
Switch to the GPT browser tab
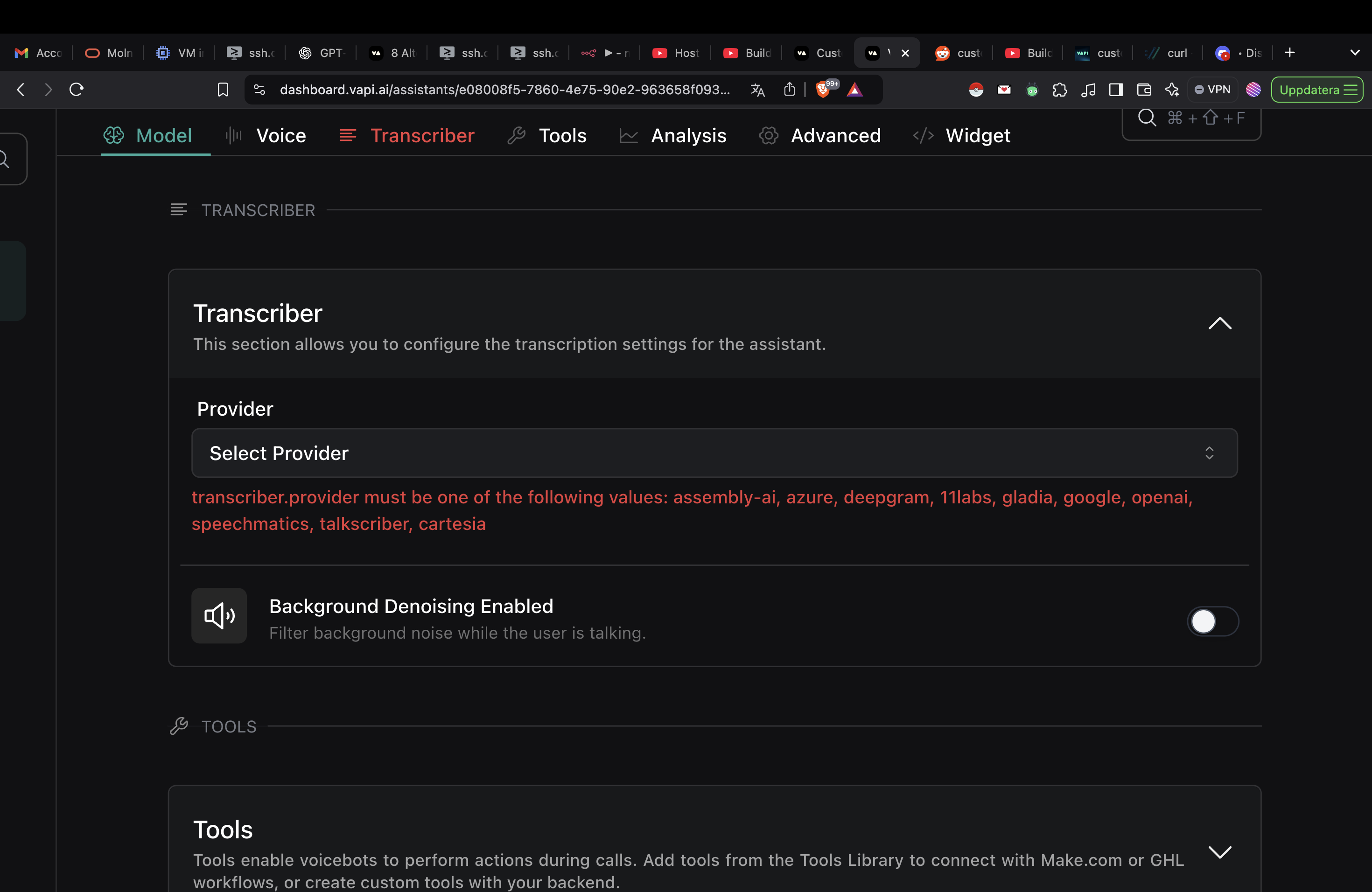(321, 53)
